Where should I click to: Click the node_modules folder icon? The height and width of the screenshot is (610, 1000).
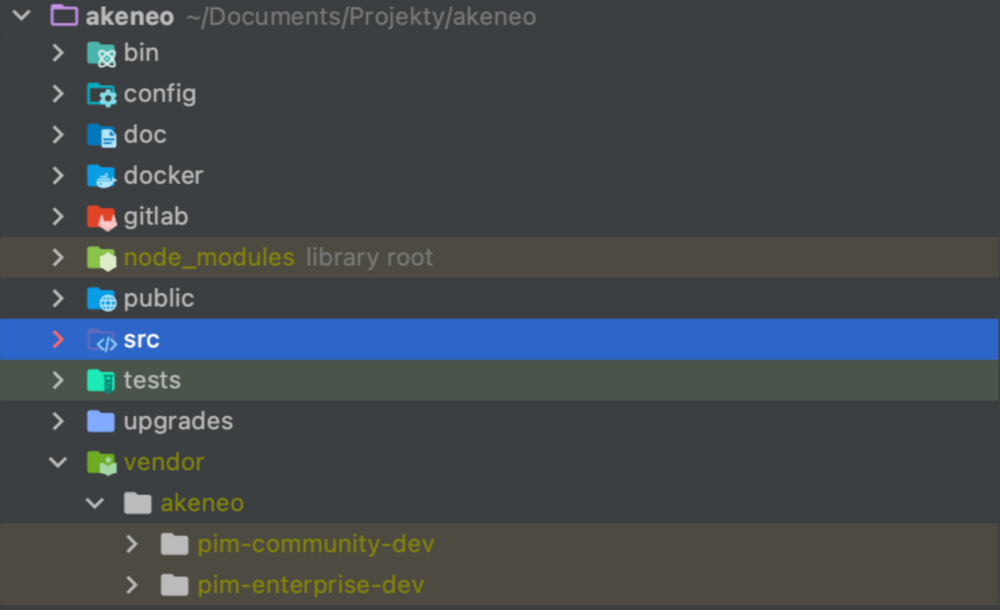point(101,258)
